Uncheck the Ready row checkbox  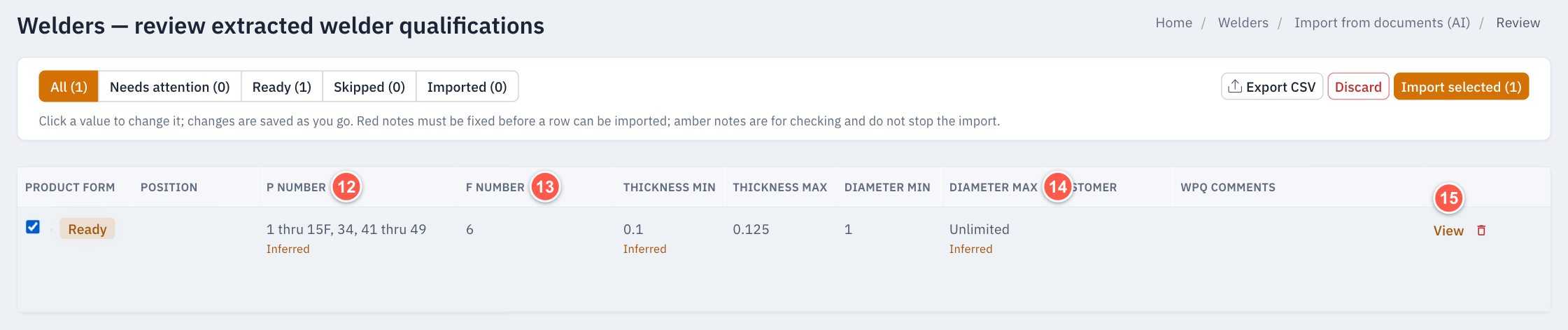(33, 227)
